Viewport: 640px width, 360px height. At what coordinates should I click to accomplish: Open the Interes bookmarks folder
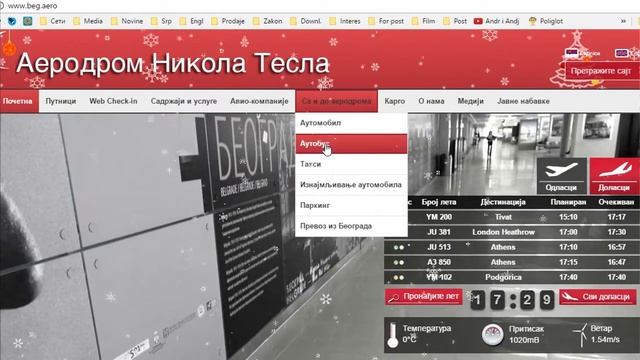pyautogui.click(x=345, y=21)
